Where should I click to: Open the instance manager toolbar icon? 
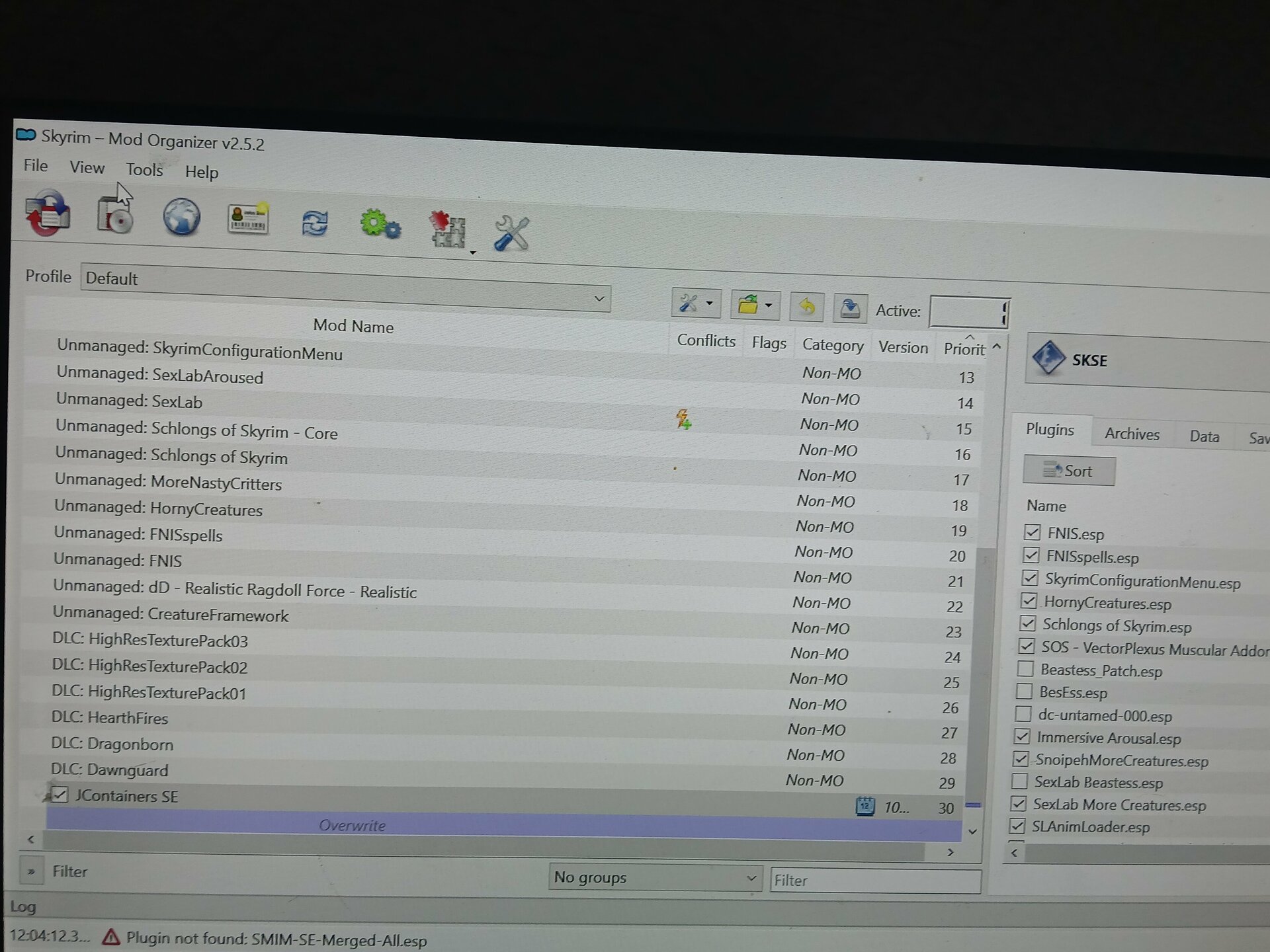tap(48, 212)
